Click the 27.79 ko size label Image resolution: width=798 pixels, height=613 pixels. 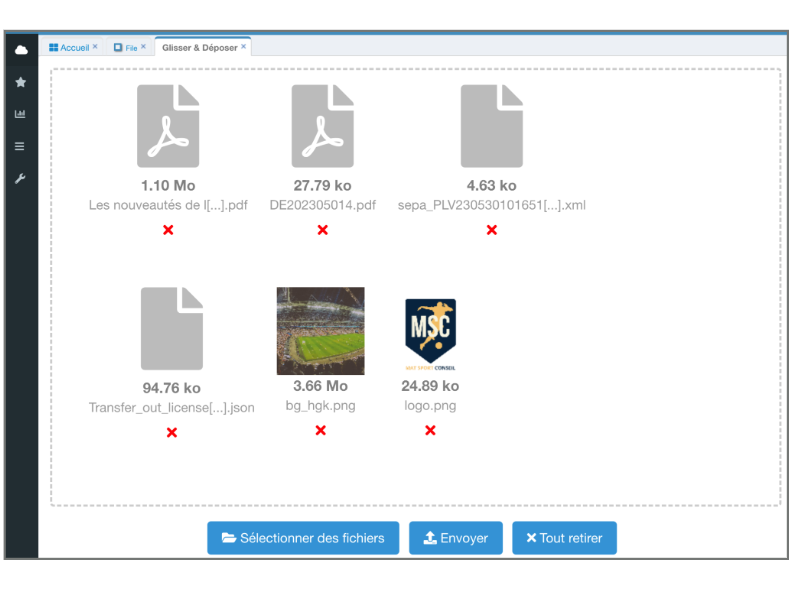(x=323, y=185)
